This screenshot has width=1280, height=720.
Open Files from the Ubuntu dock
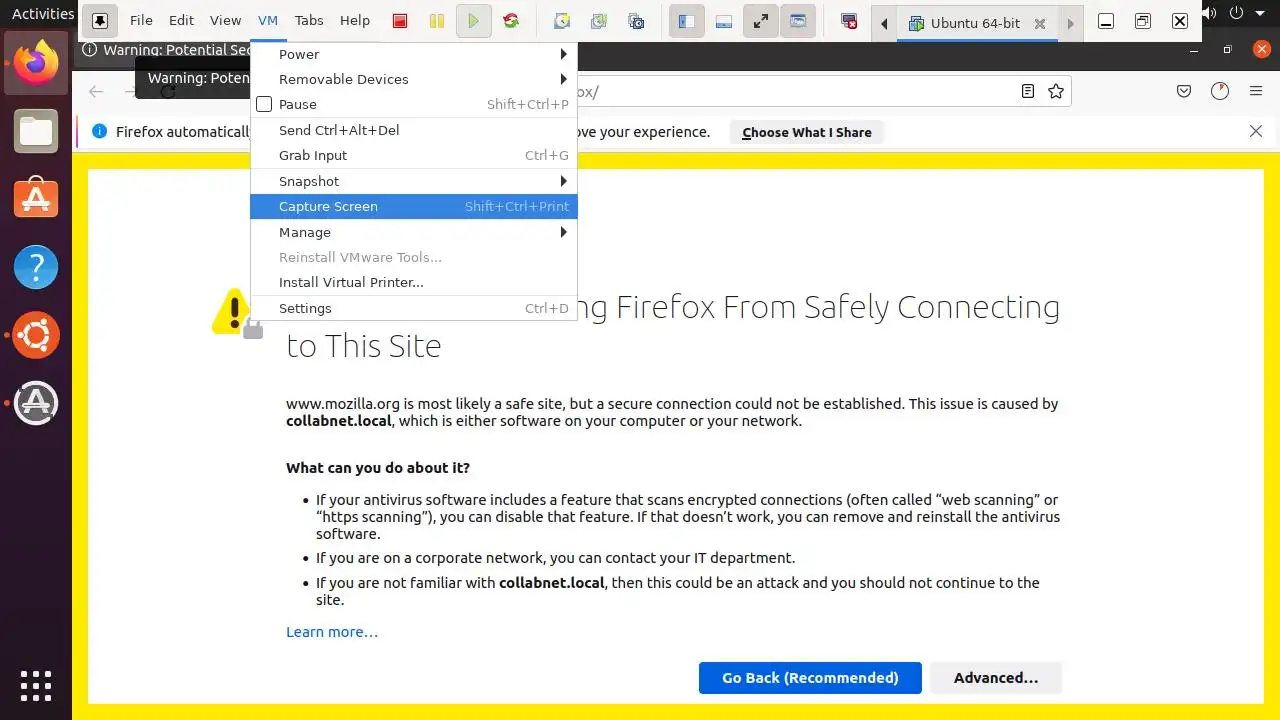tap(36, 132)
